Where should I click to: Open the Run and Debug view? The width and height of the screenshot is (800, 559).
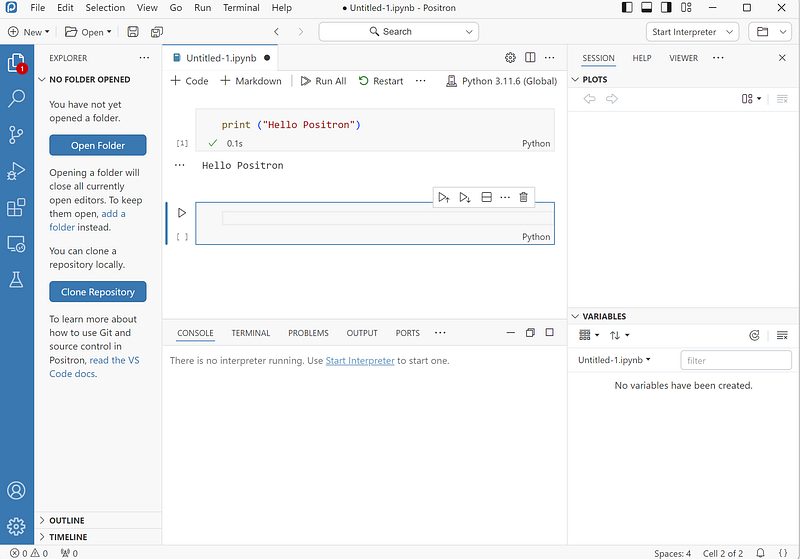(x=16, y=171)
